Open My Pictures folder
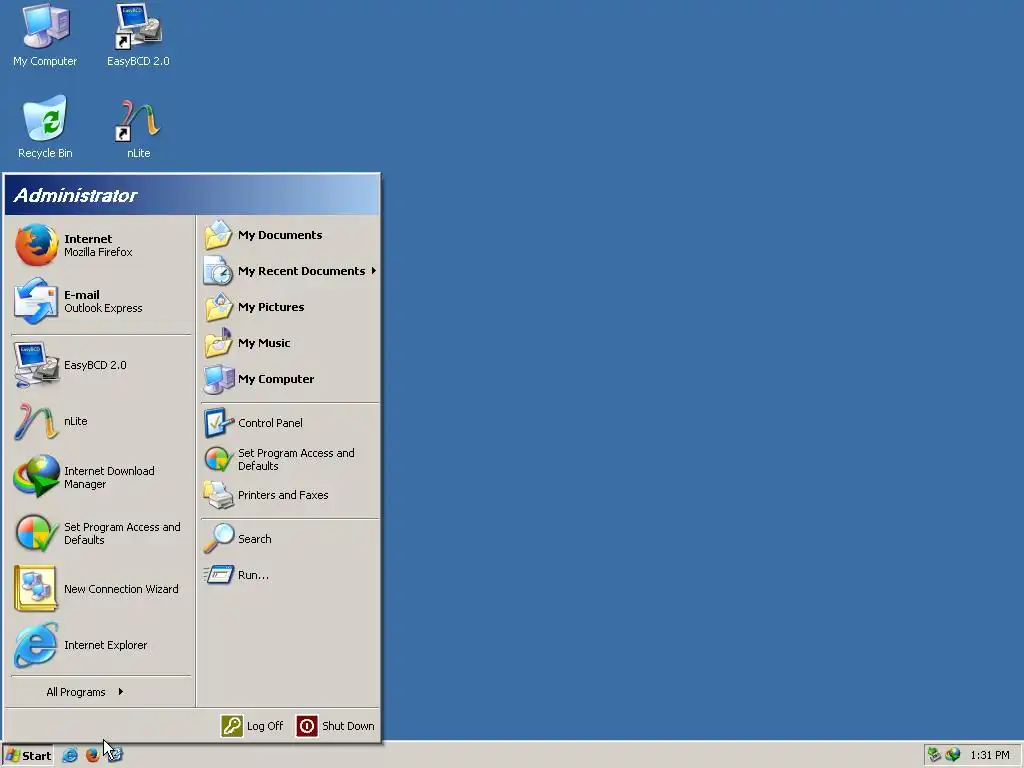 290,307
